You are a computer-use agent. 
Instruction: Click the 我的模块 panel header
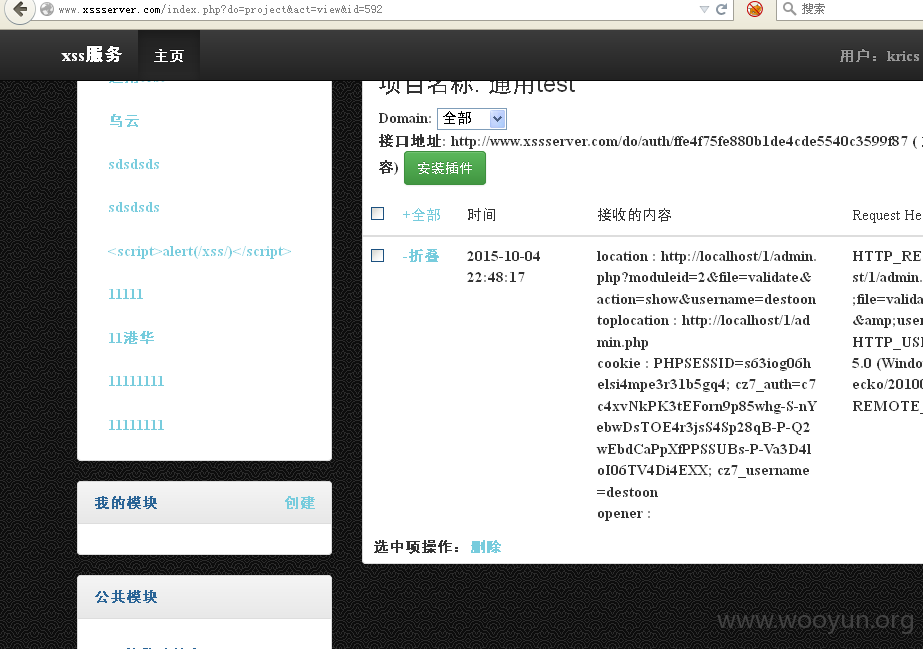pos(204,503)
